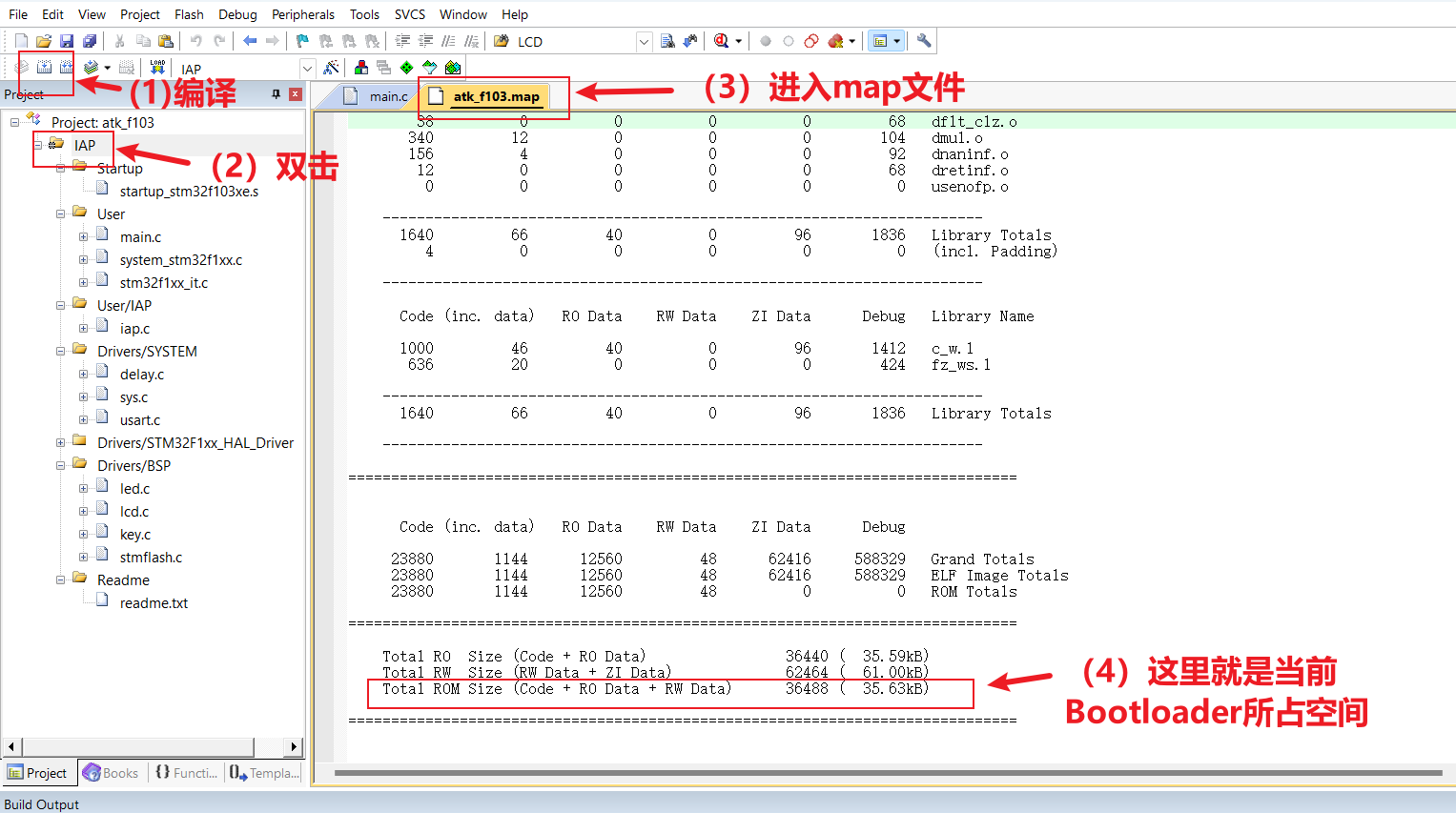Click the Batch Build icon
The image size is (1456, 813).
(91, 68)
